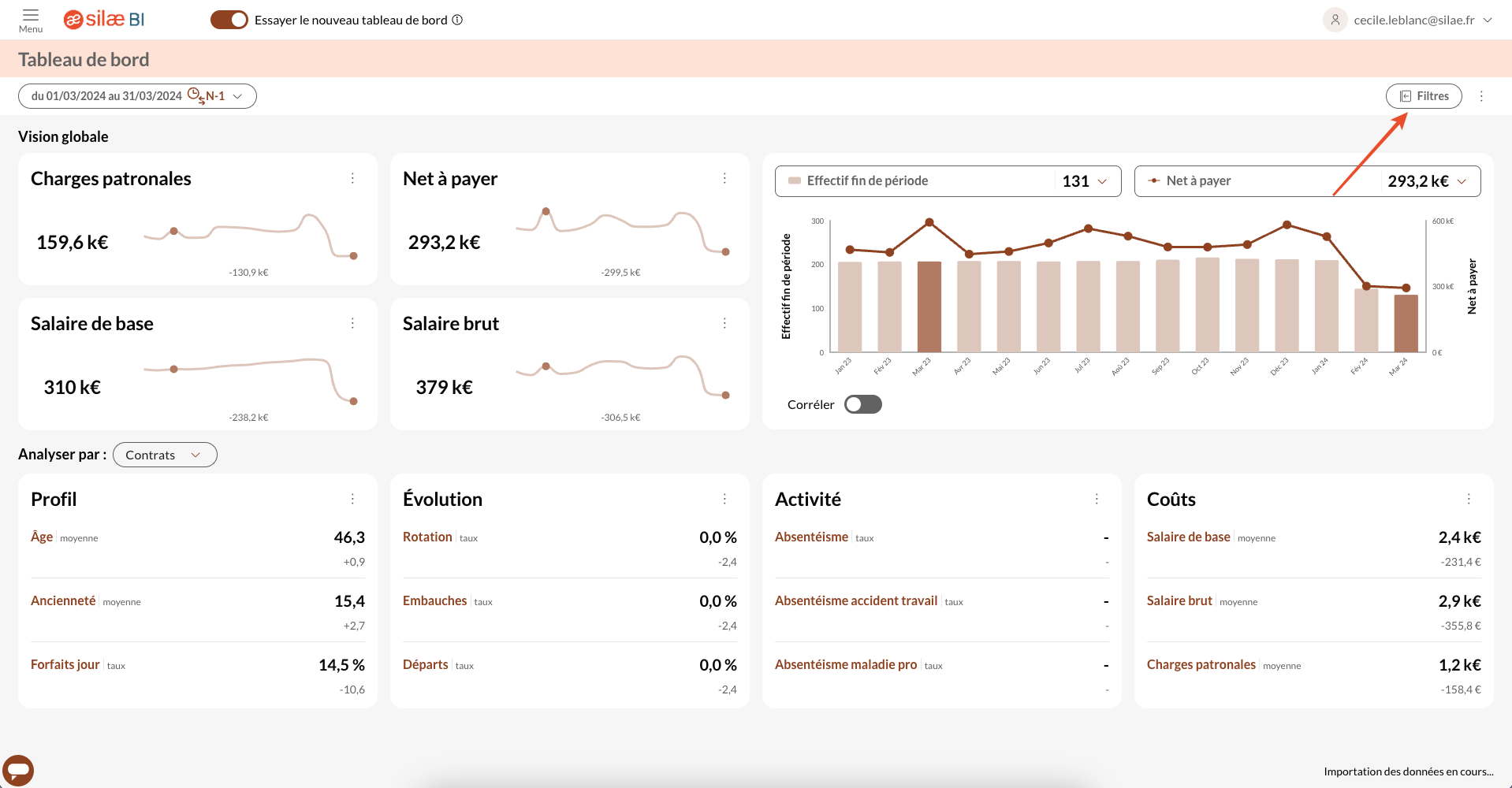Screen dimensions: 1512x788
Task: Click the 379 k€ value
Action: (x=445, y=387)
